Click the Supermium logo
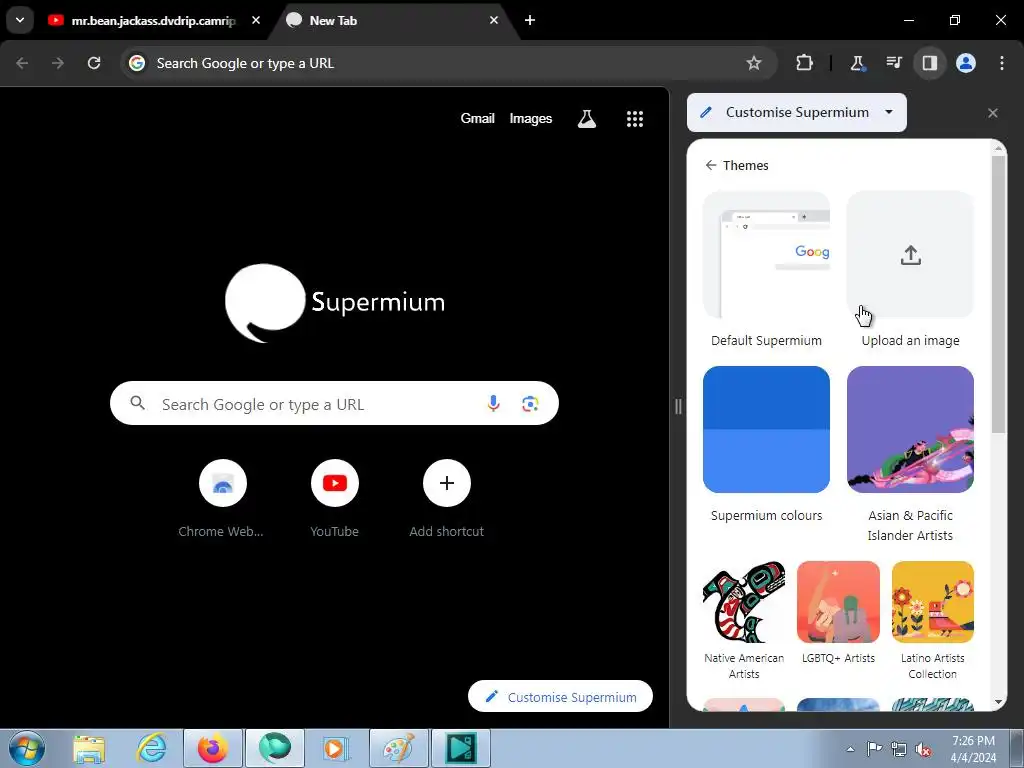Image resolution: width=1024 pixels, height=768 pixels. 334,302
